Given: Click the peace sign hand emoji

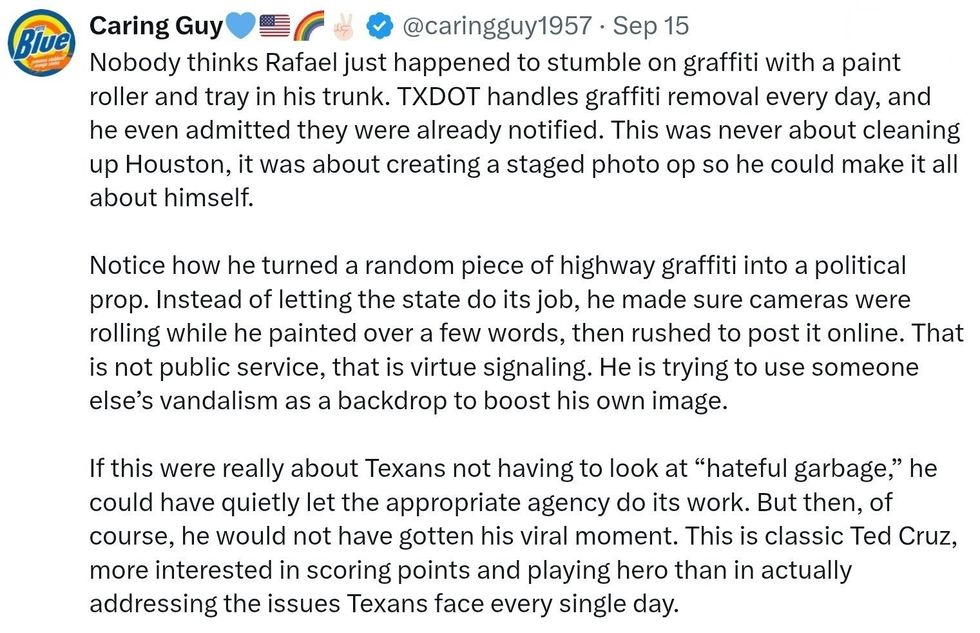Looking at the screenshot, I should click(342, 26).
